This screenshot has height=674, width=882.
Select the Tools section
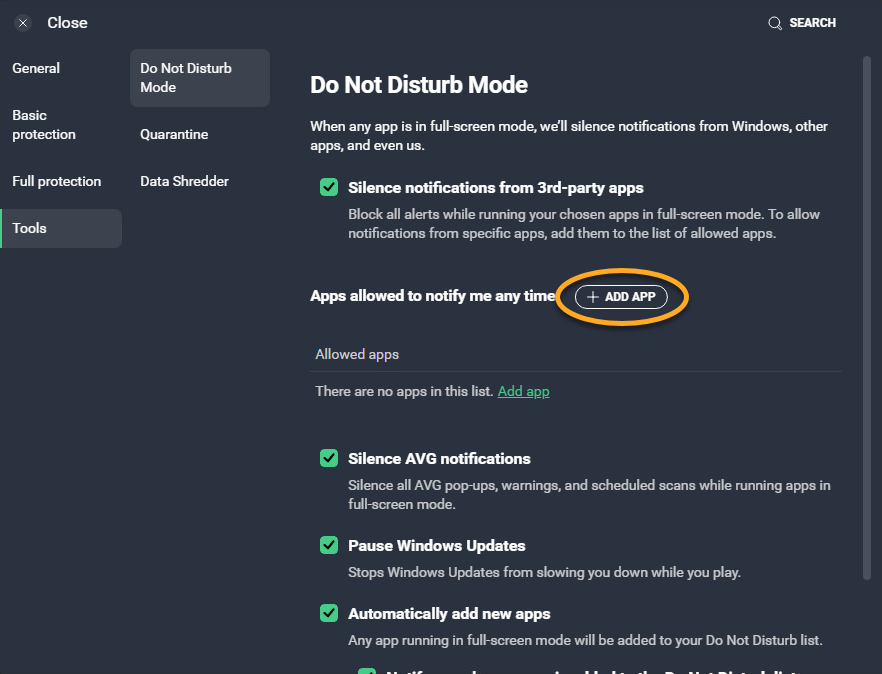(30, 228)
